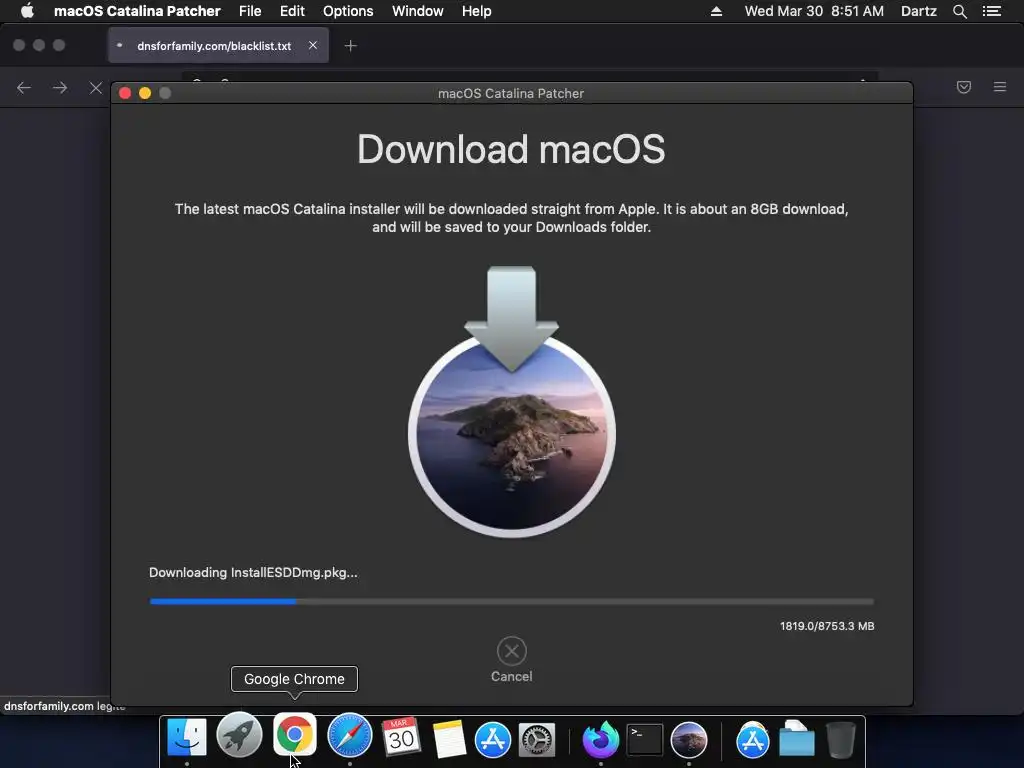Open the Help menu
The height and width of the screenshot is (768, 1024).
pos(476,11)
